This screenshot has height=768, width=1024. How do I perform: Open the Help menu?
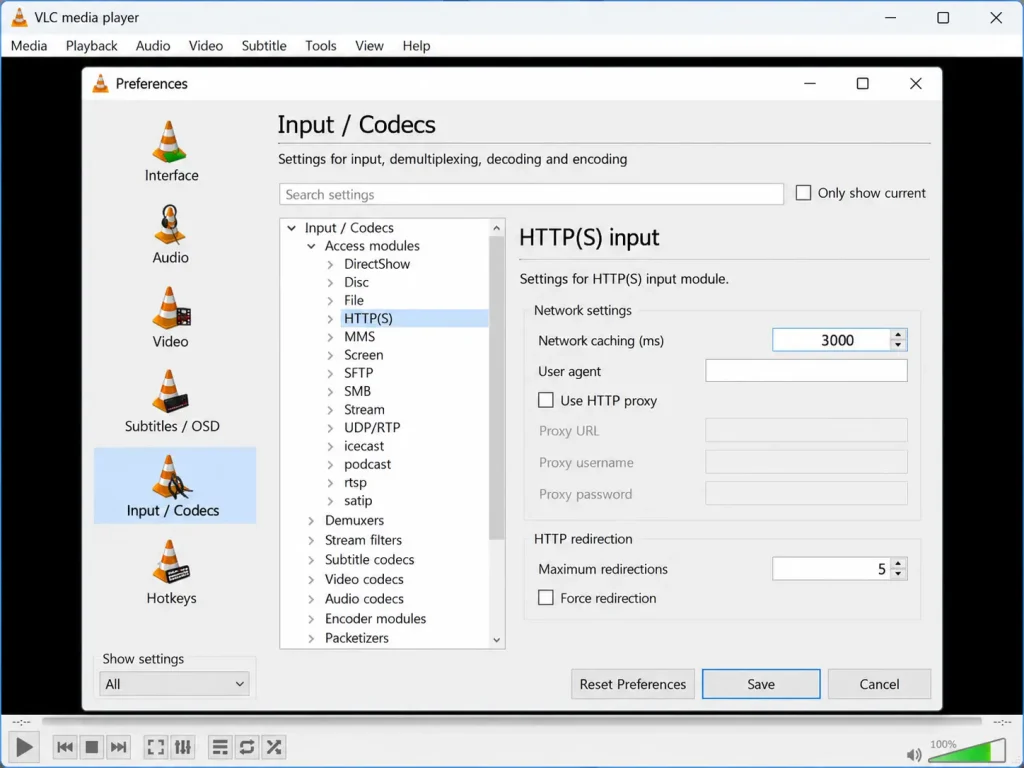416,46
